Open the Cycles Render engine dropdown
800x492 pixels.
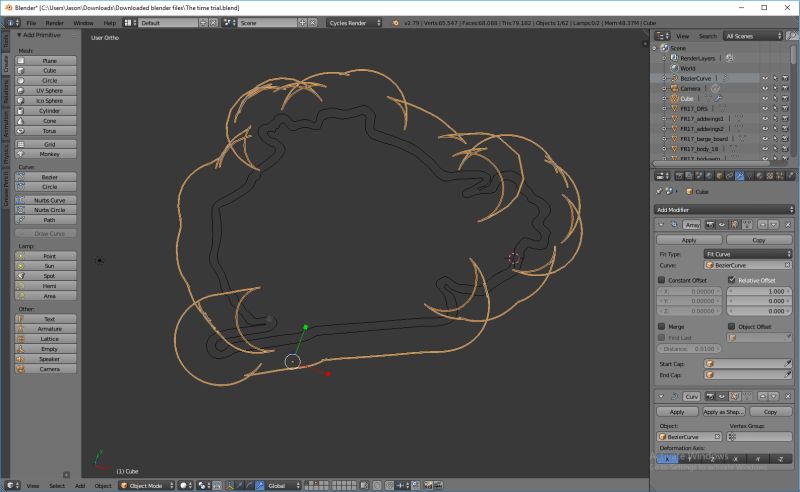pos(354,23)
